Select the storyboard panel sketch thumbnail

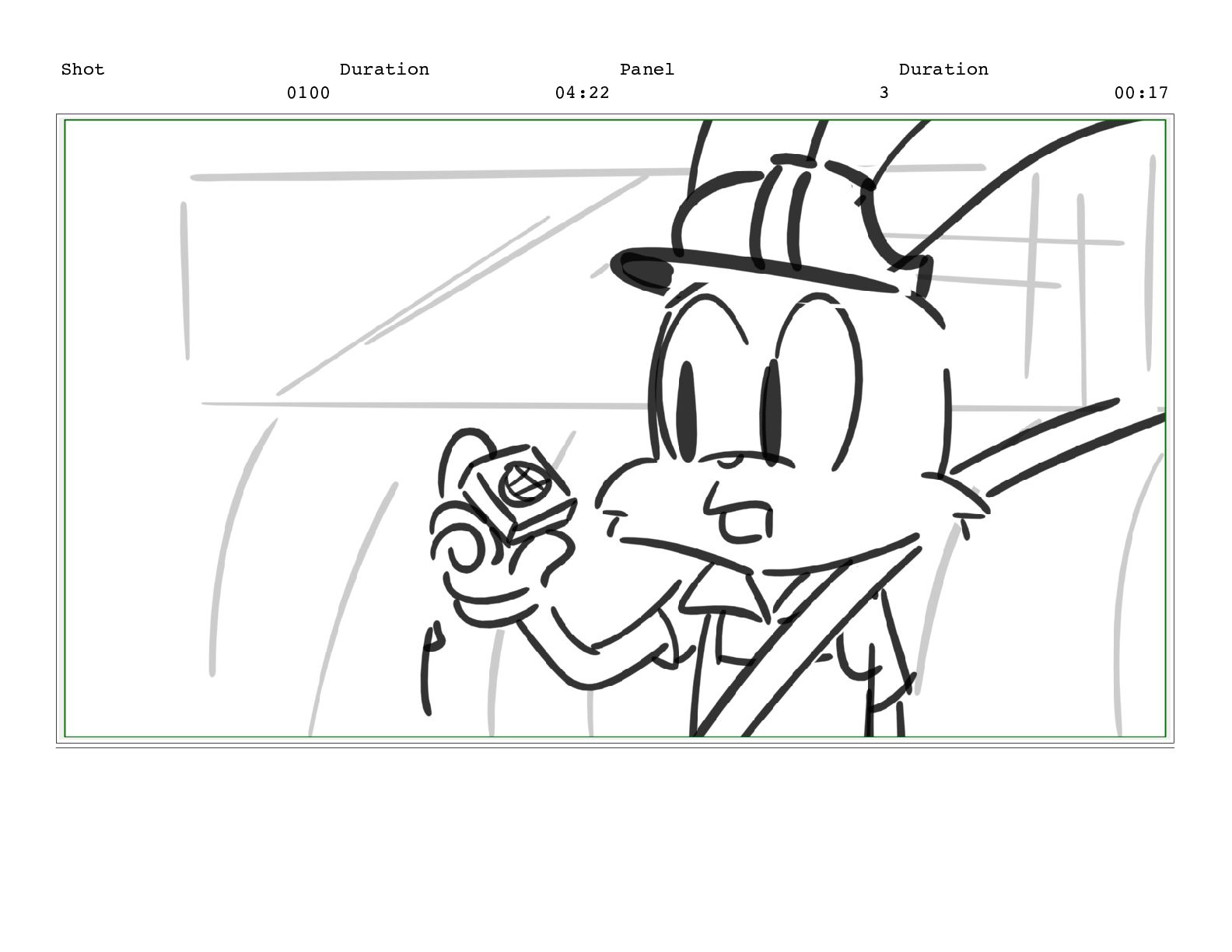coord(614,428)
